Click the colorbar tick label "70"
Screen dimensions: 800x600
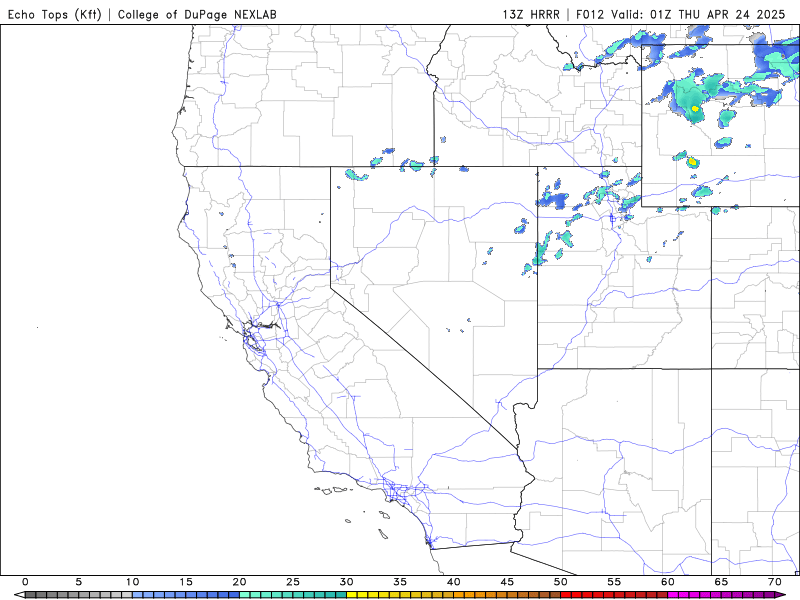(775, 582)
